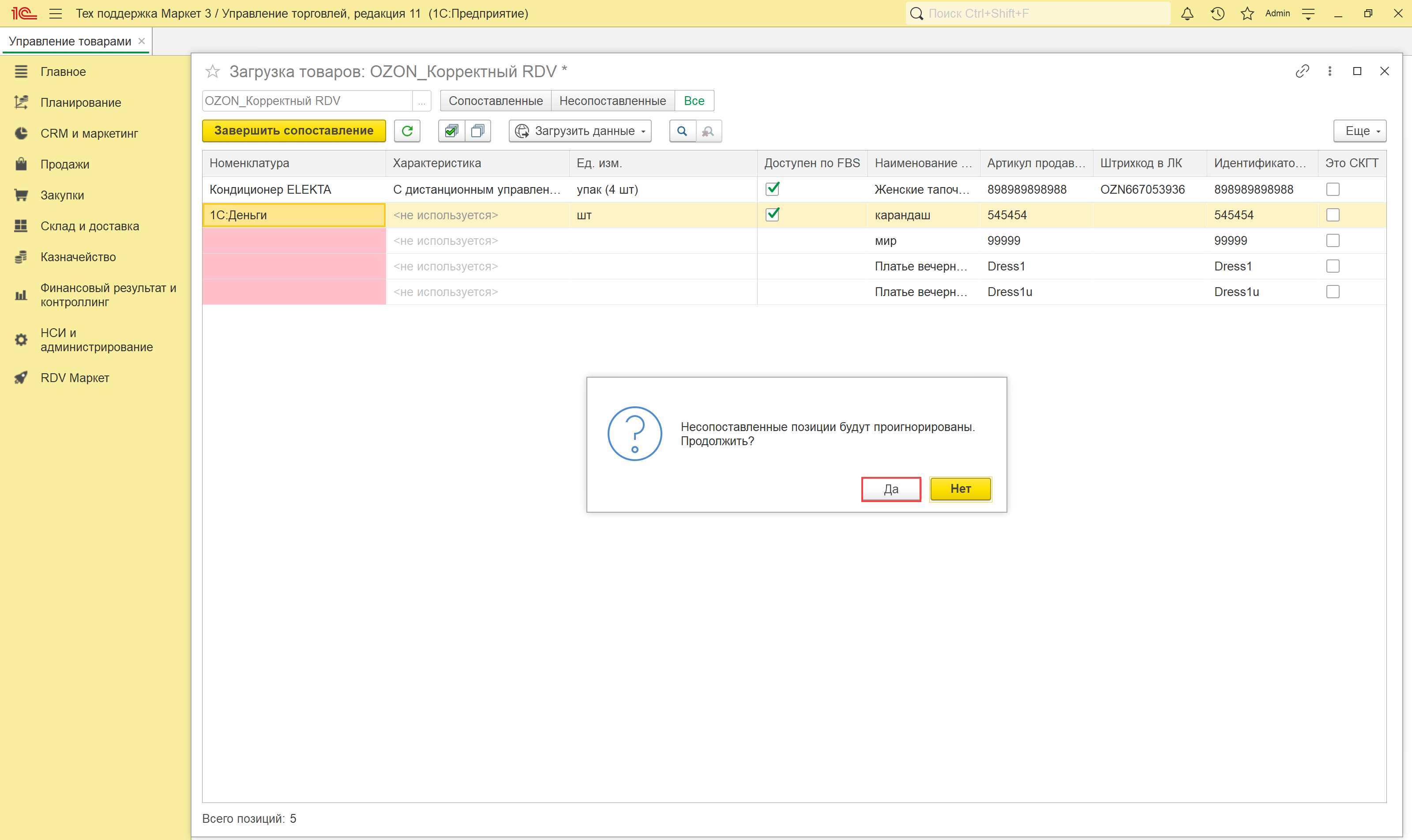Click the empty pink Номенклатура cell for 'мир'
Viewport: 1412px width, 840px height.
coord(293,240)
